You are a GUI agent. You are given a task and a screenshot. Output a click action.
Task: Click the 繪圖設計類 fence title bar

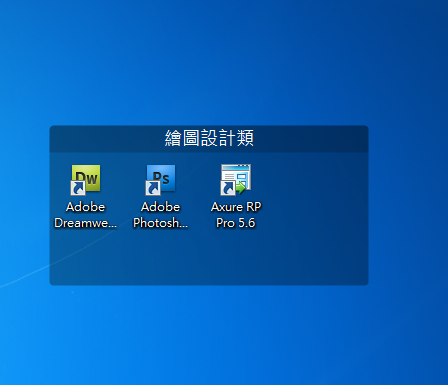(x=209, y=139)
